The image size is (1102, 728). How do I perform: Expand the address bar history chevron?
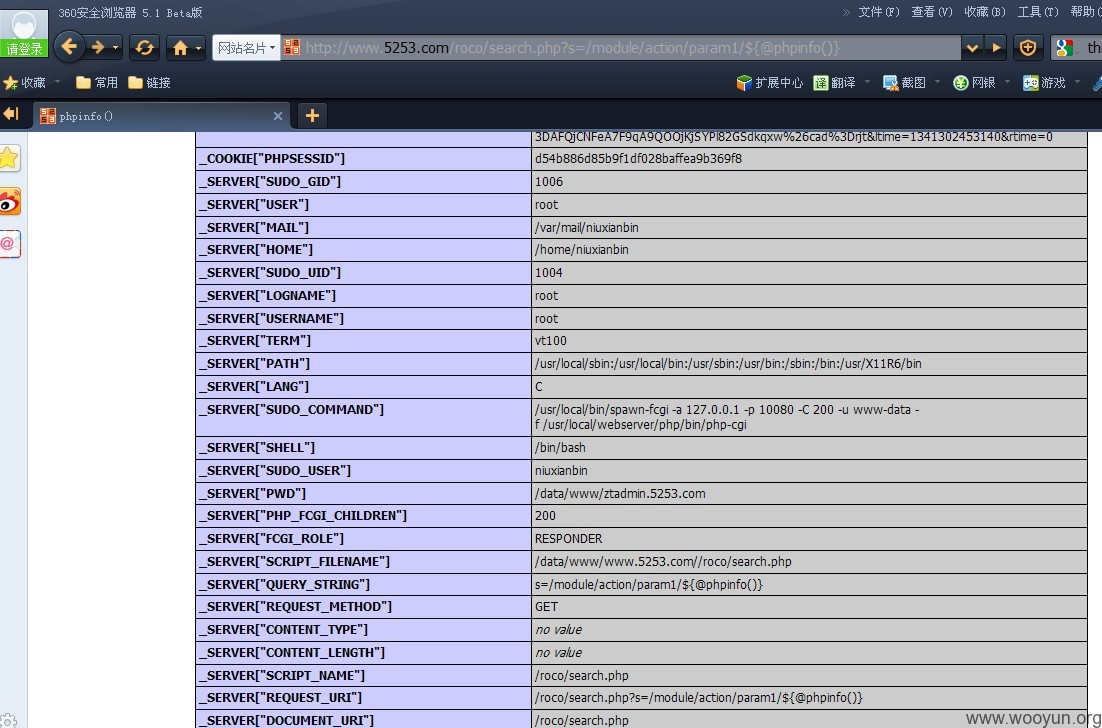[x=973, y=48]
